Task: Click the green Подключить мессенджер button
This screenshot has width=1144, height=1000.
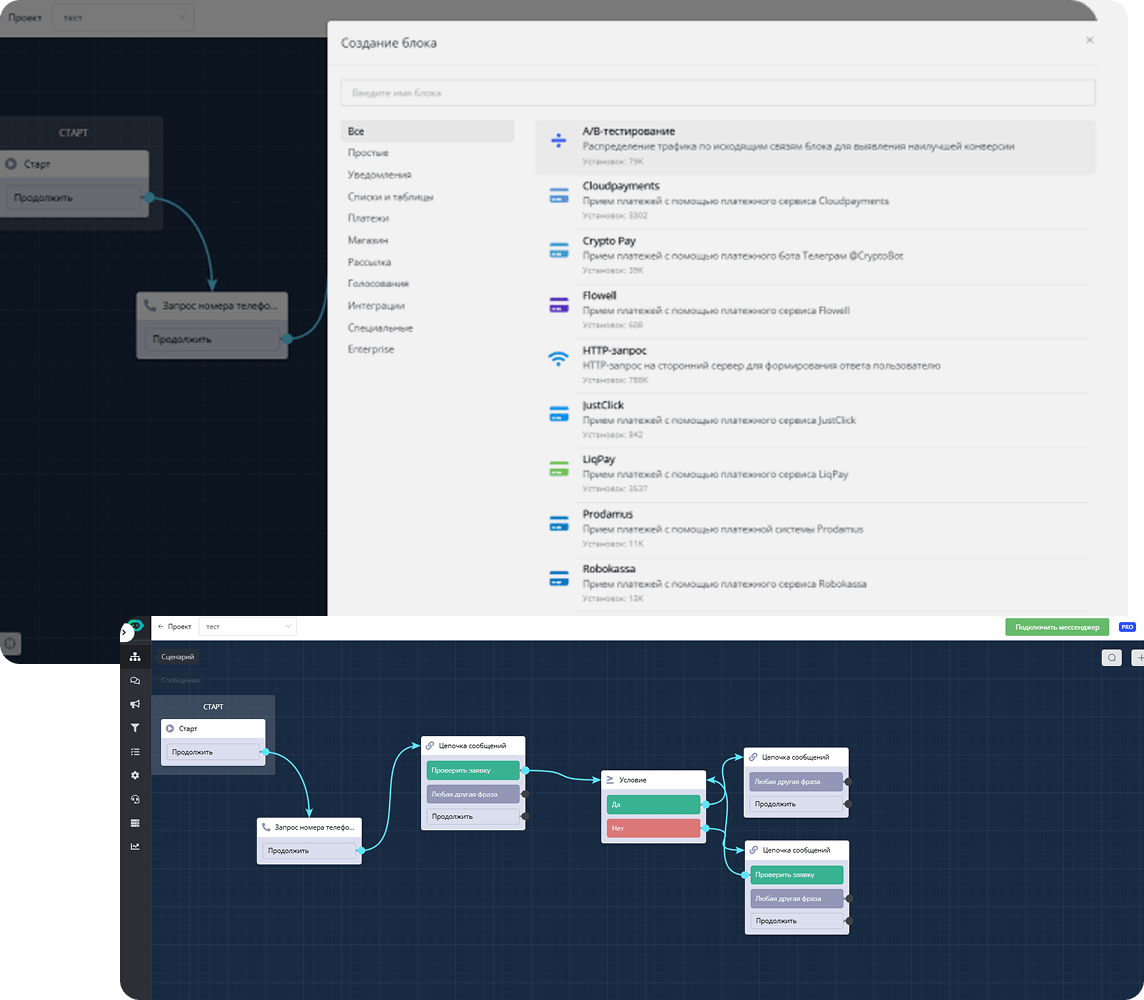Action: (1057, 627)
